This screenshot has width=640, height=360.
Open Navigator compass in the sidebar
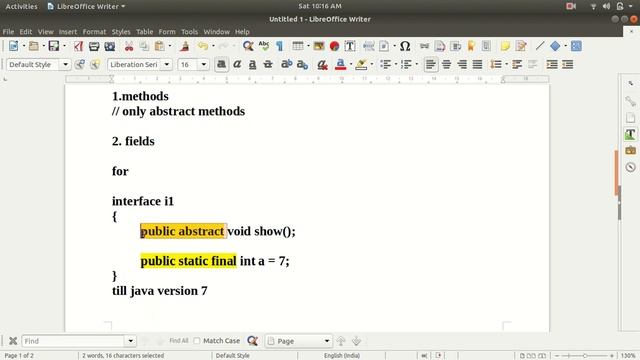(x=631, y=167)
